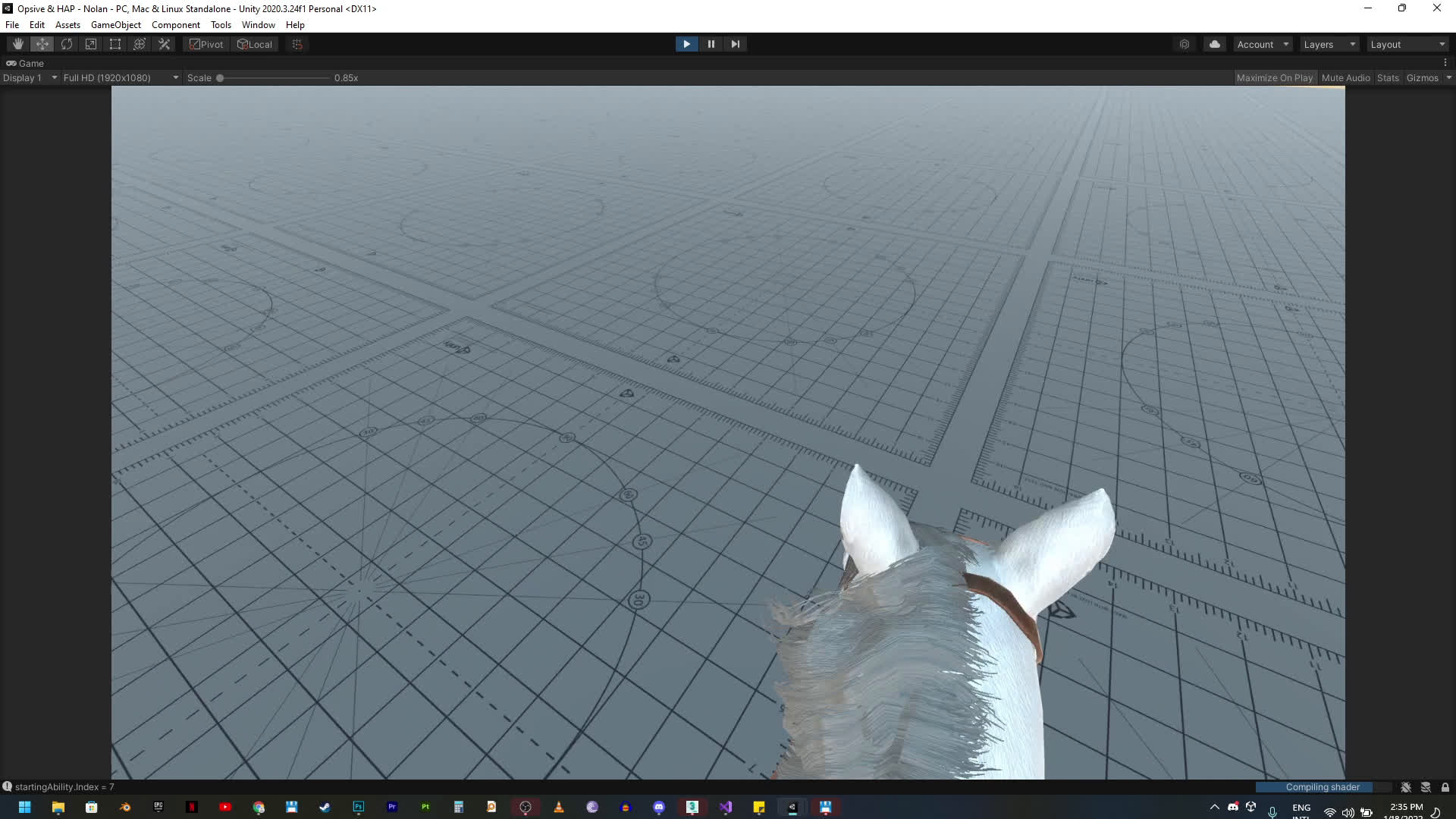
Task: Click the Scale slider handle
Action: tap(220, 77)
